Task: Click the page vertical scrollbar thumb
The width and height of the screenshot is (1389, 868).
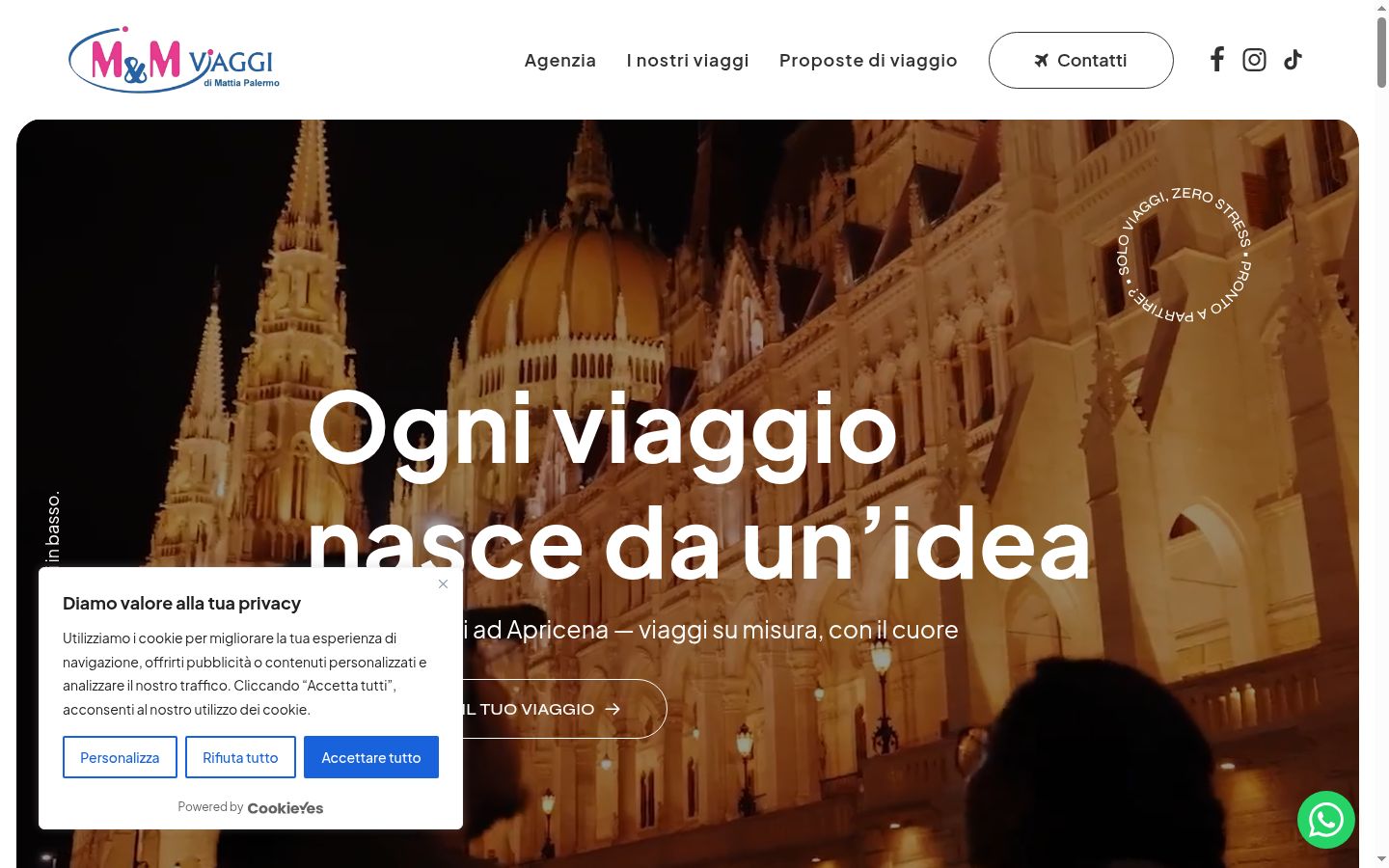Action: pos(1381,52)
